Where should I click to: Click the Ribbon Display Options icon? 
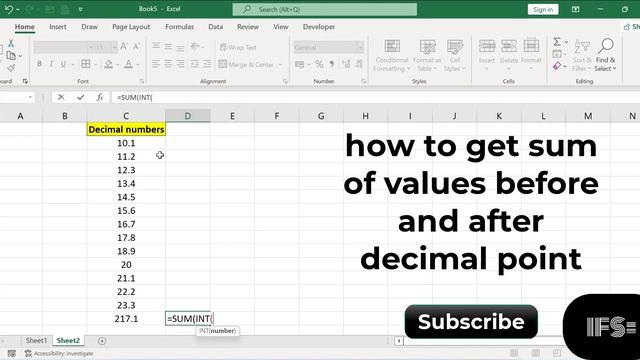coord(576,9)
